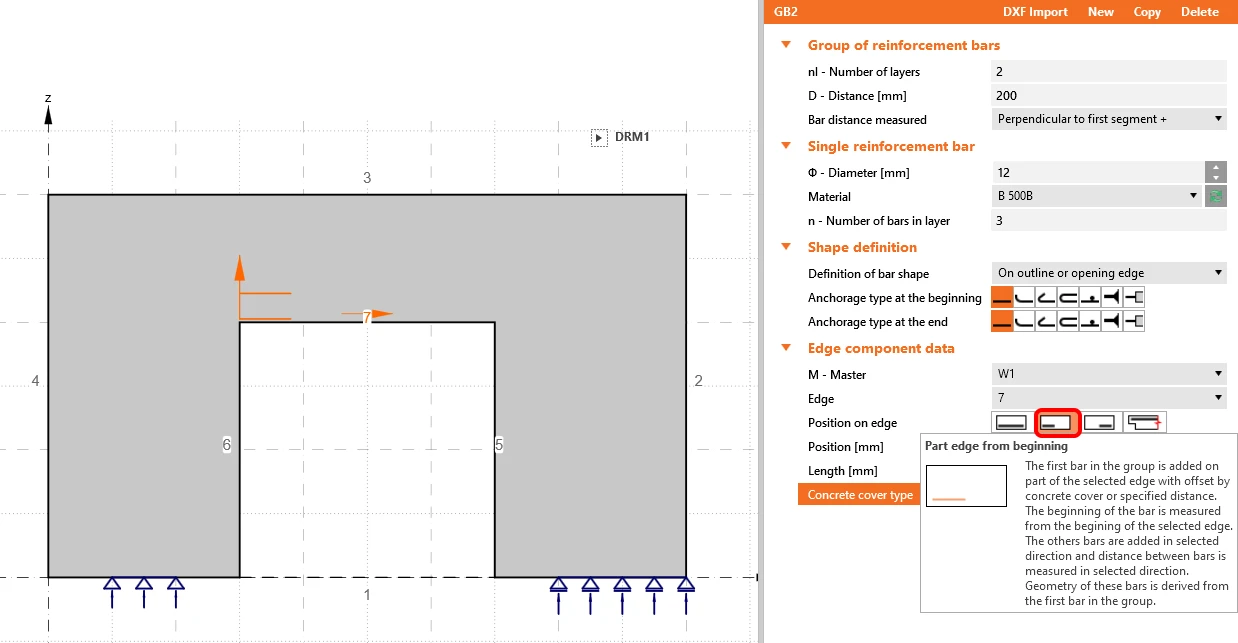Open the DXF Import menu item
1238x643 pixels.
click(1035, 12)
